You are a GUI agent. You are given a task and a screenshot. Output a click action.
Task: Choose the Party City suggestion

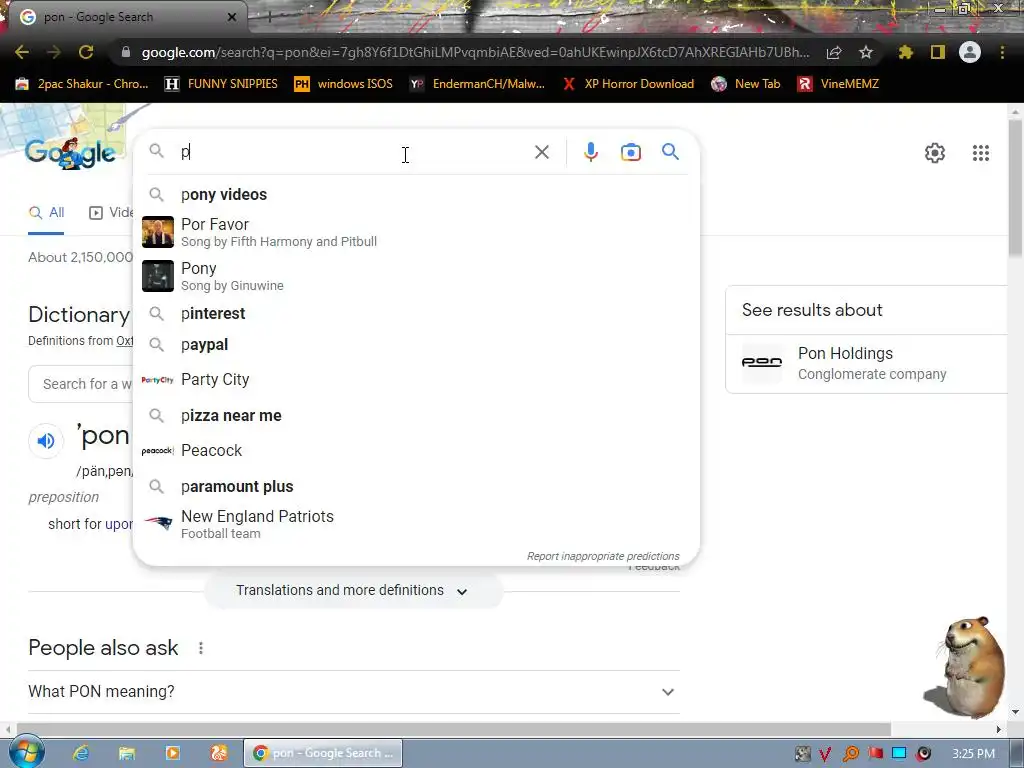tap(416, 379)
